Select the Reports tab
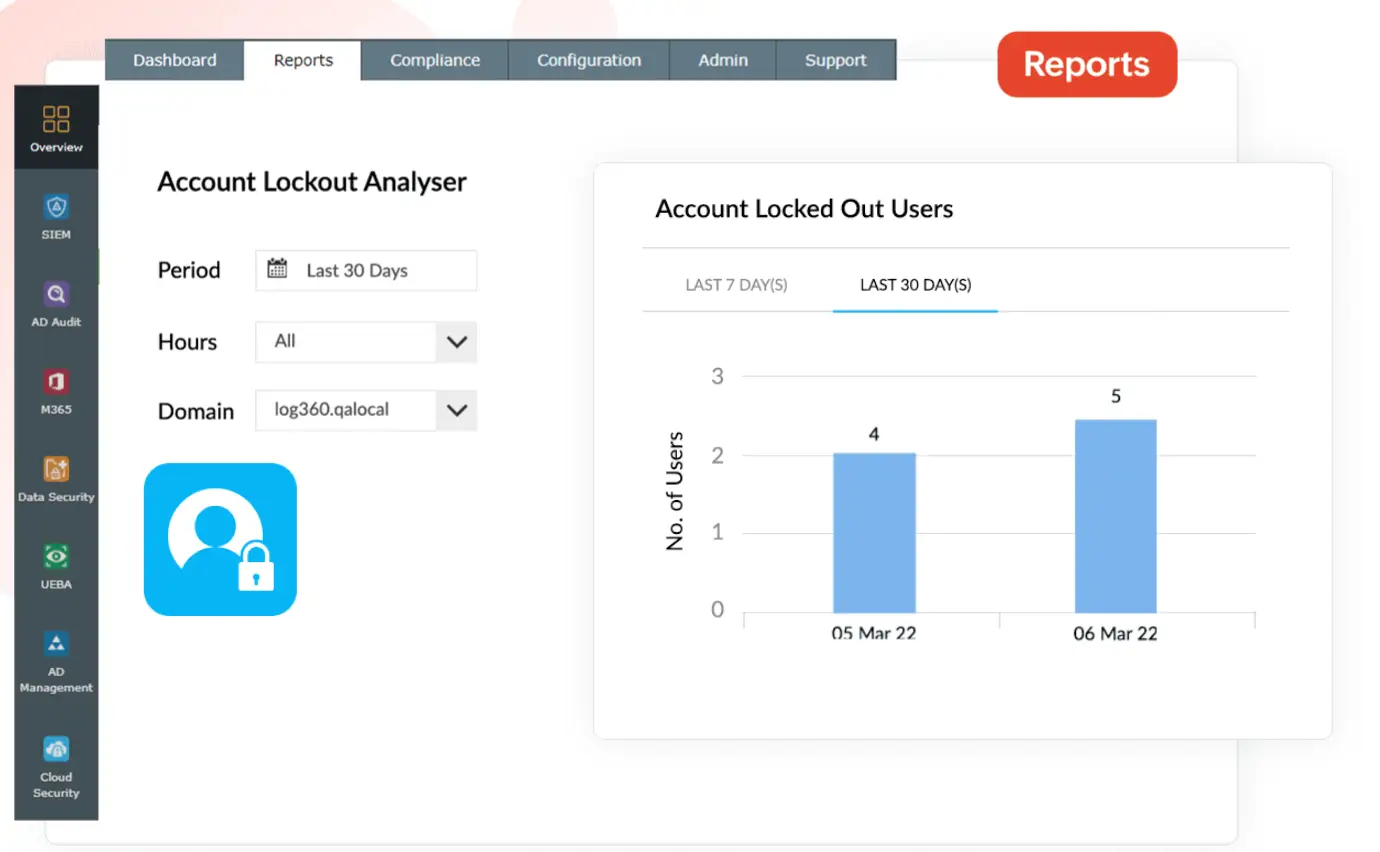This screenshot has width=1380, height=852. tap(303, 60)
